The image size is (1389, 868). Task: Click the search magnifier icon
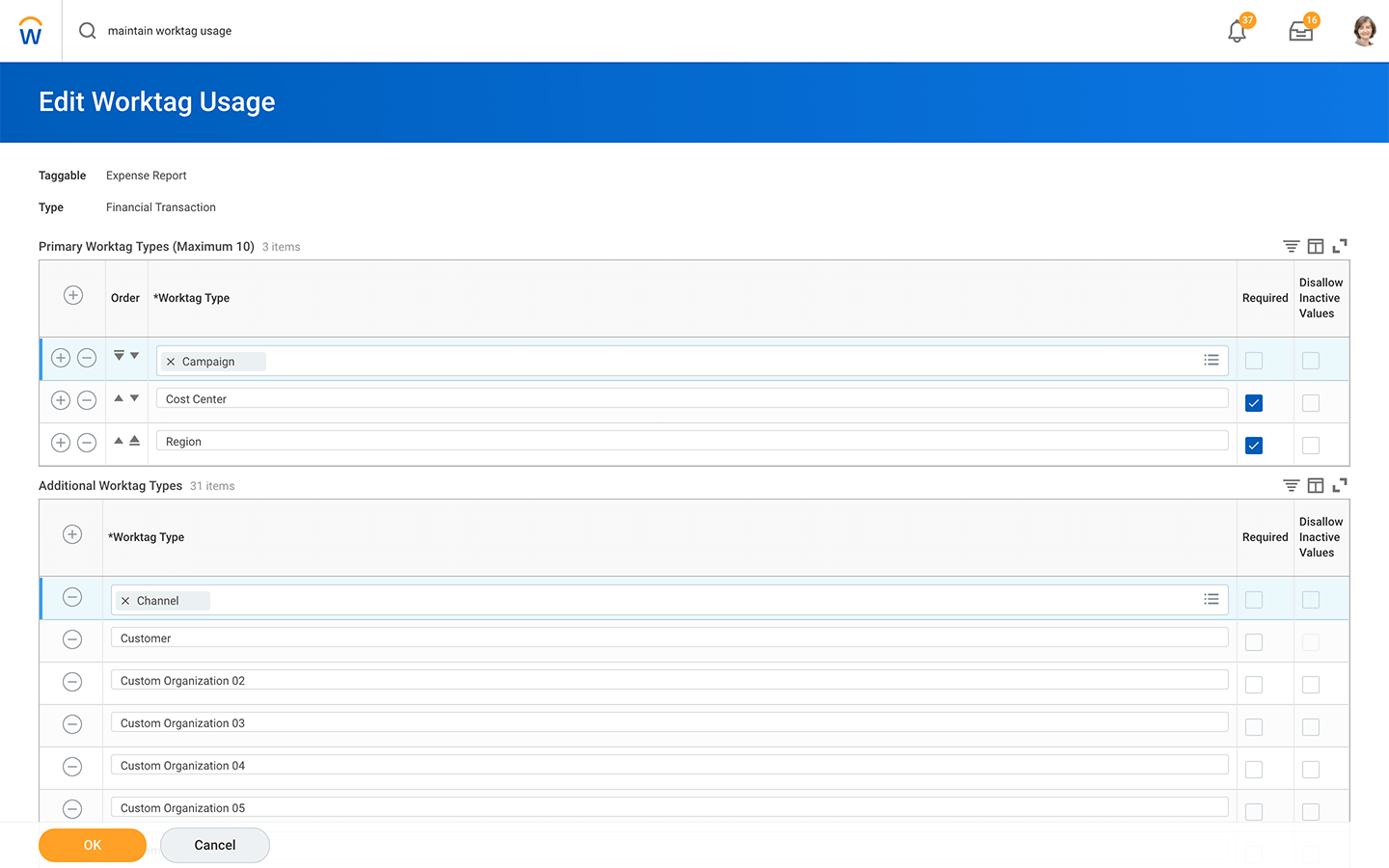coord(88,31)
